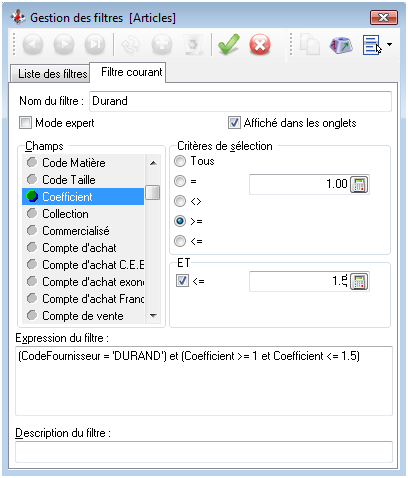Open calculator next to 1.00 value

(359, 184)
